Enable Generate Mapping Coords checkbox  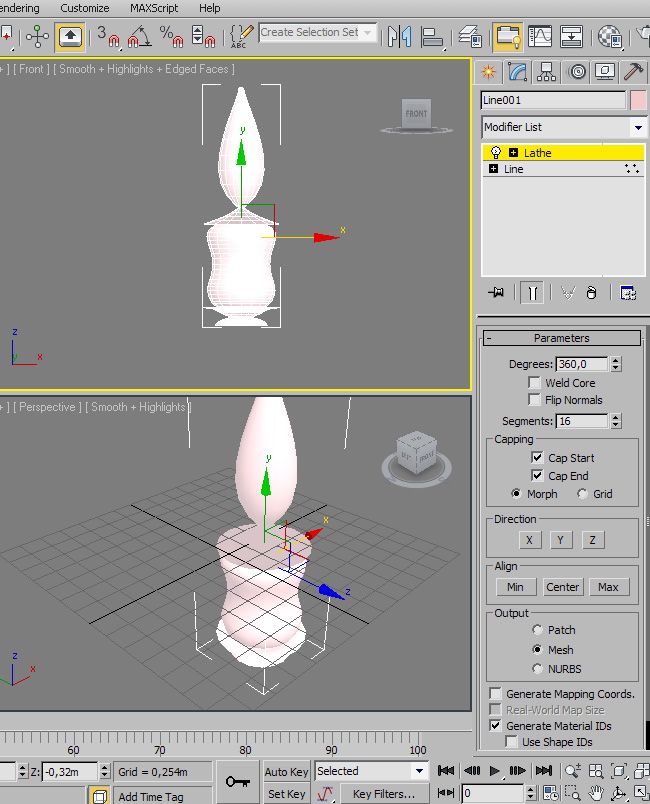(495, 694)
